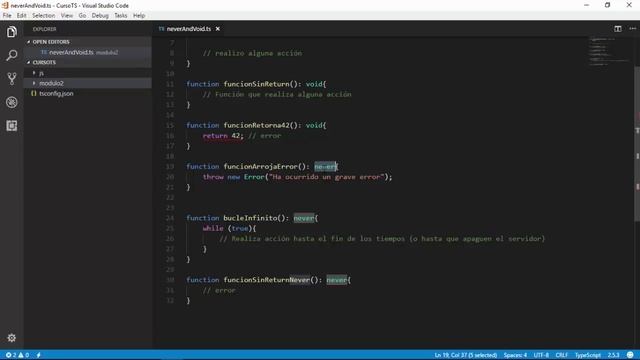Viewport: 640px width, 360px height.
Task: Open the Extensions view
Action: pos(11,126)
